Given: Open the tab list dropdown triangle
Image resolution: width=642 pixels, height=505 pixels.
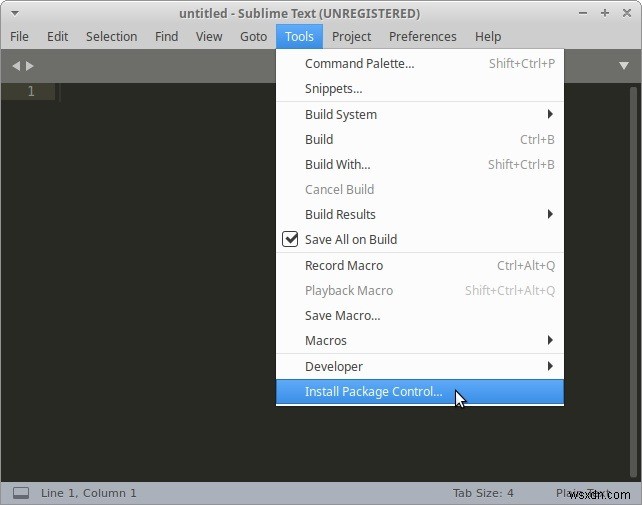Looking at the screenshot, I should click(624, 66).
